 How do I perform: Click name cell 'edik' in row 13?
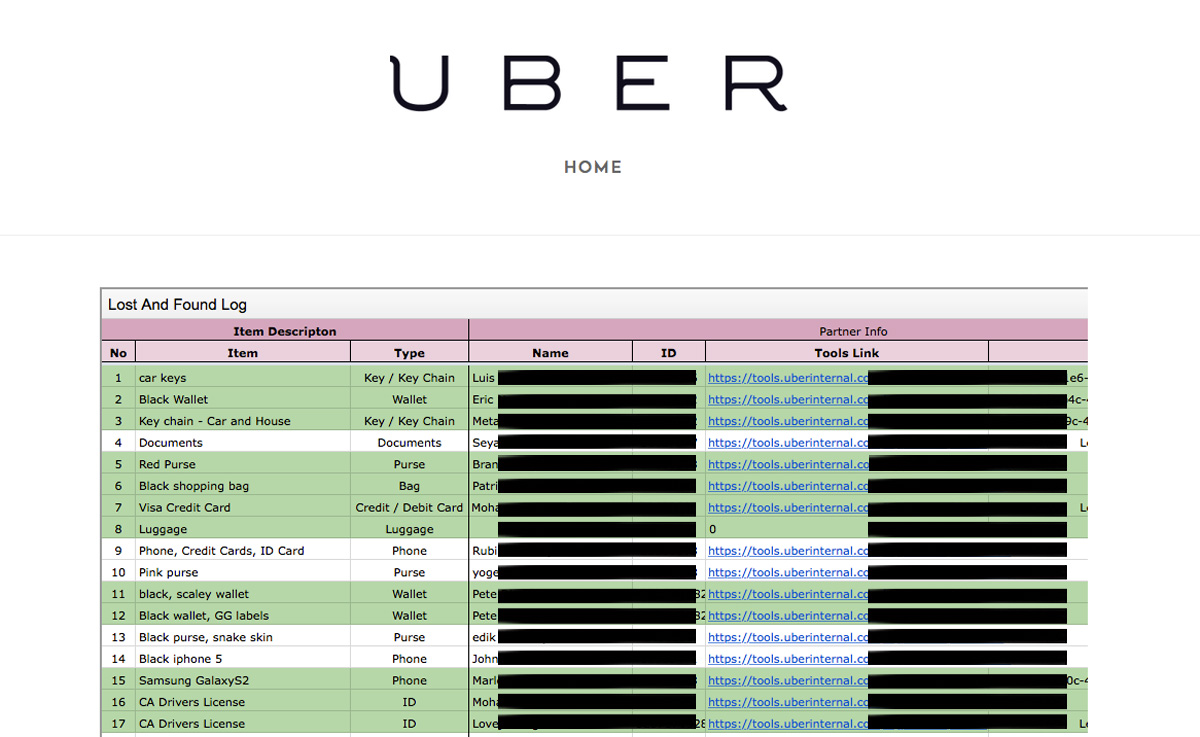click(x=483, y=638)
